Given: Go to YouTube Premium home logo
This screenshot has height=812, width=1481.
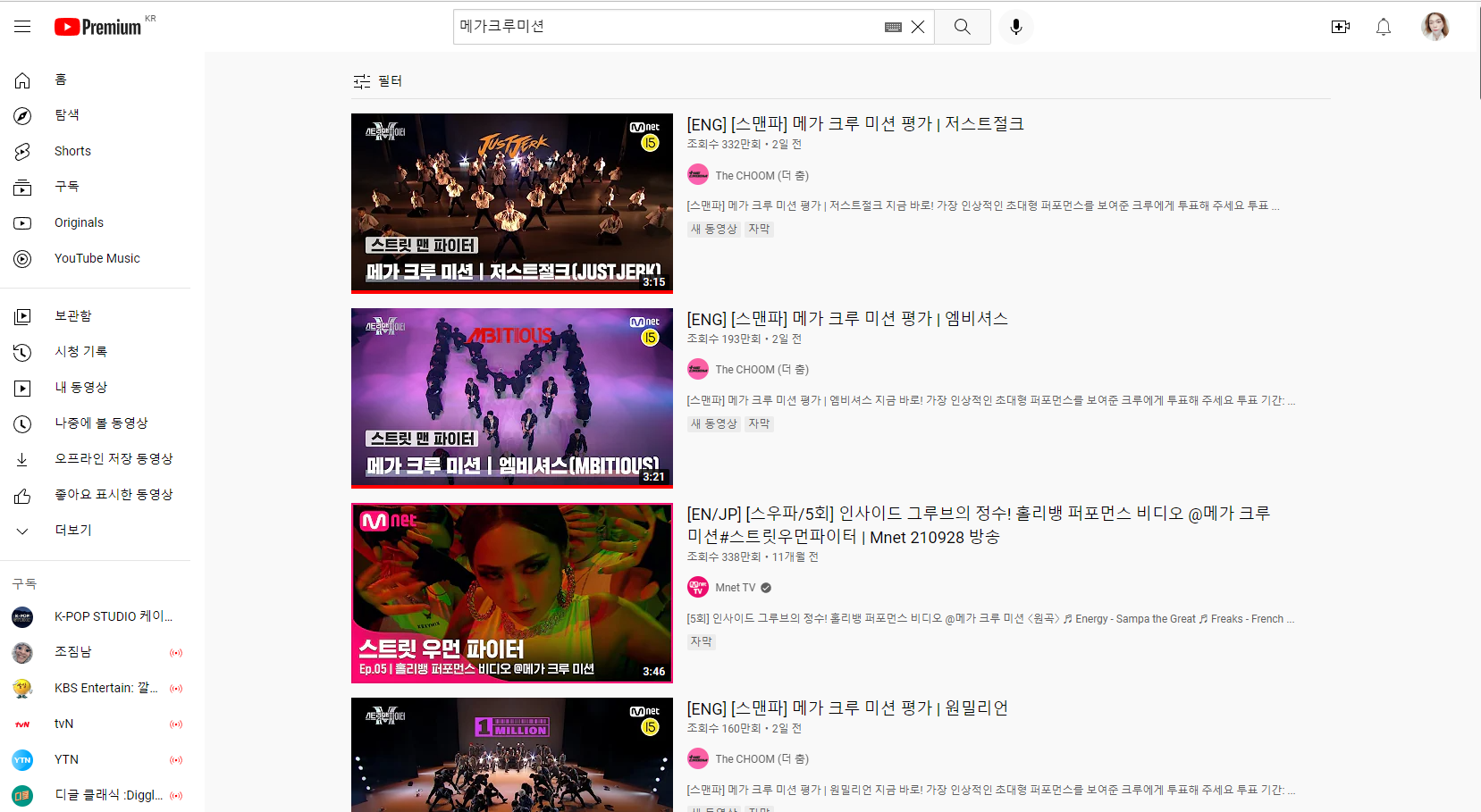Looking at the screenshot, I should coord(97,27).
